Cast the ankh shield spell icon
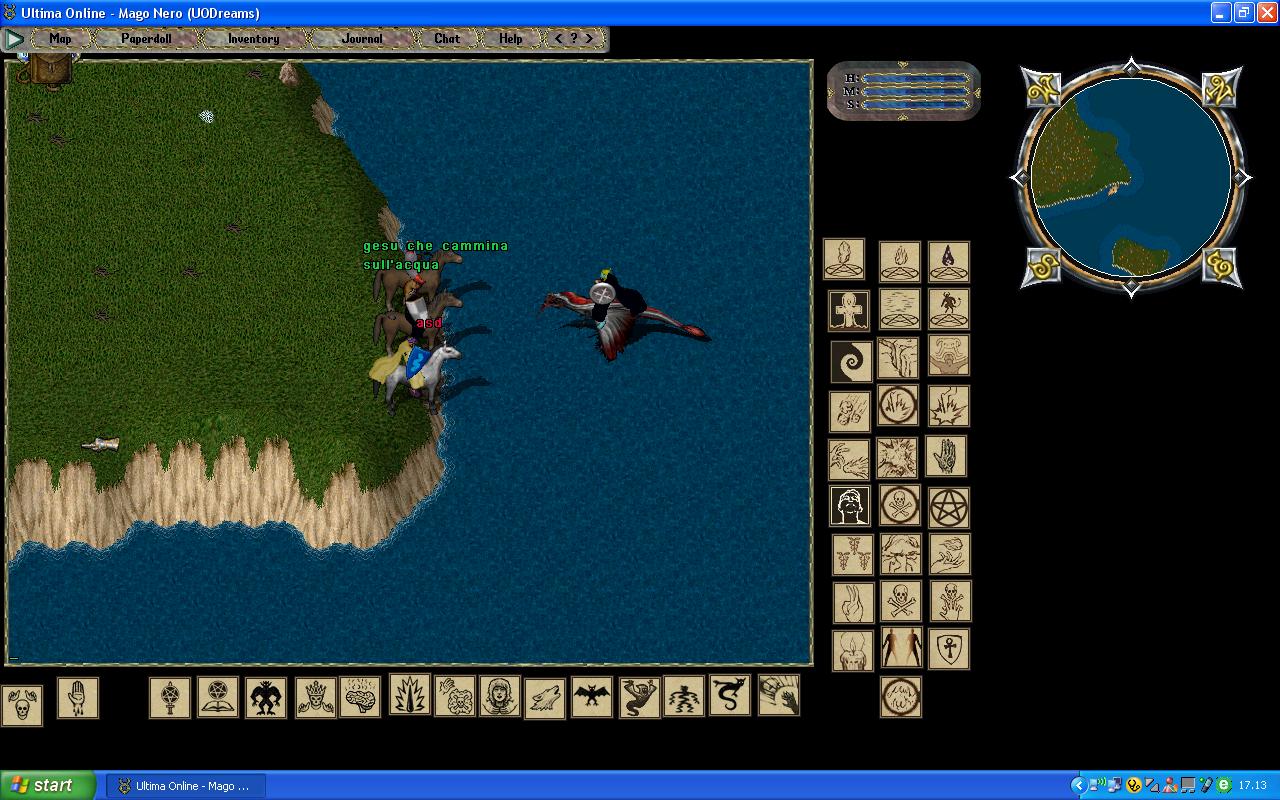1280x800 pixels. coord(948,649)
